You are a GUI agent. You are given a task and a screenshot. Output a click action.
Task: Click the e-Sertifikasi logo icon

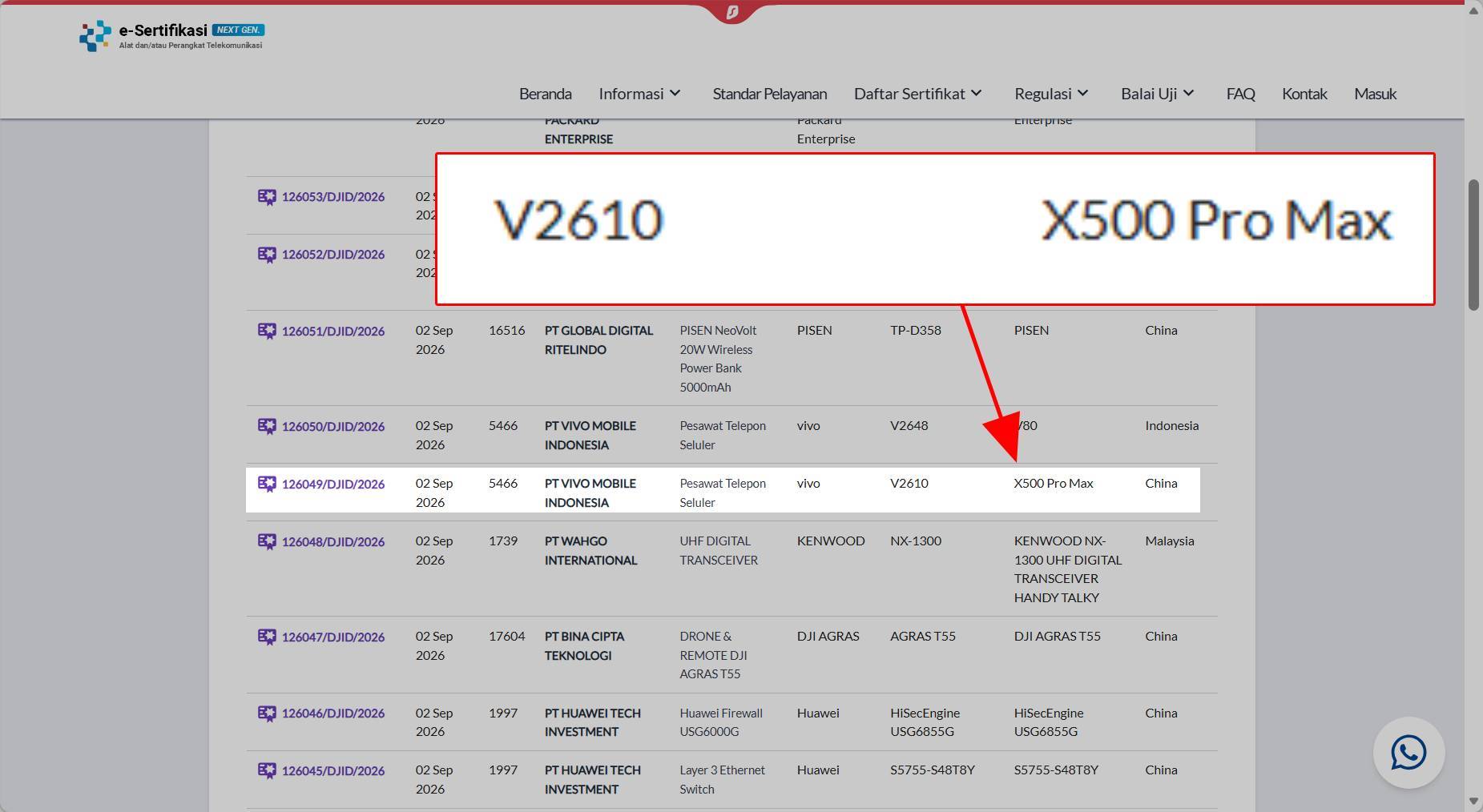coord(95,36)
